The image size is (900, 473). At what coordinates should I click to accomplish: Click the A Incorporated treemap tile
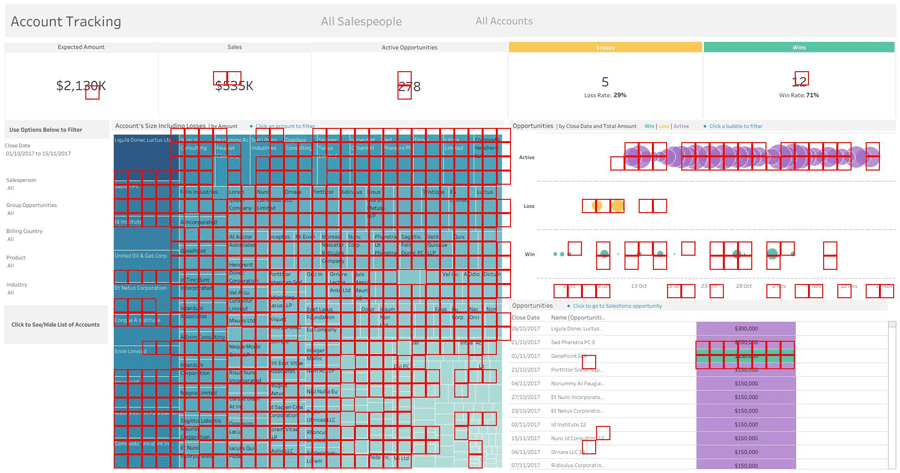(204, 232)
